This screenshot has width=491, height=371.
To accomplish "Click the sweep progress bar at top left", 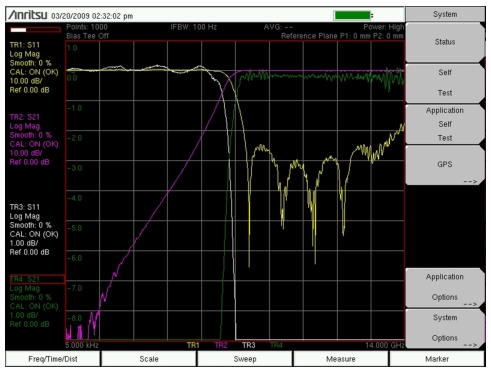I will [35, 30].
